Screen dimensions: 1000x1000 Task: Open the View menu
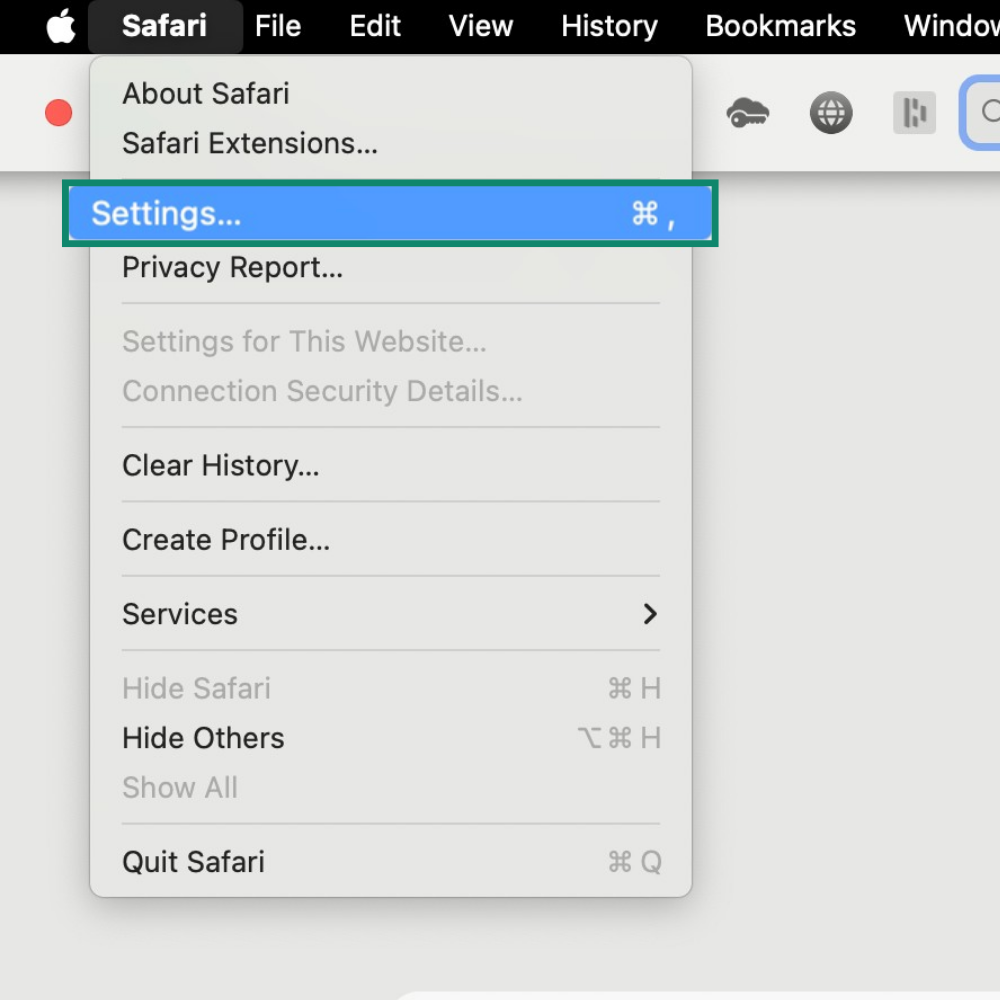click(481, 26)
